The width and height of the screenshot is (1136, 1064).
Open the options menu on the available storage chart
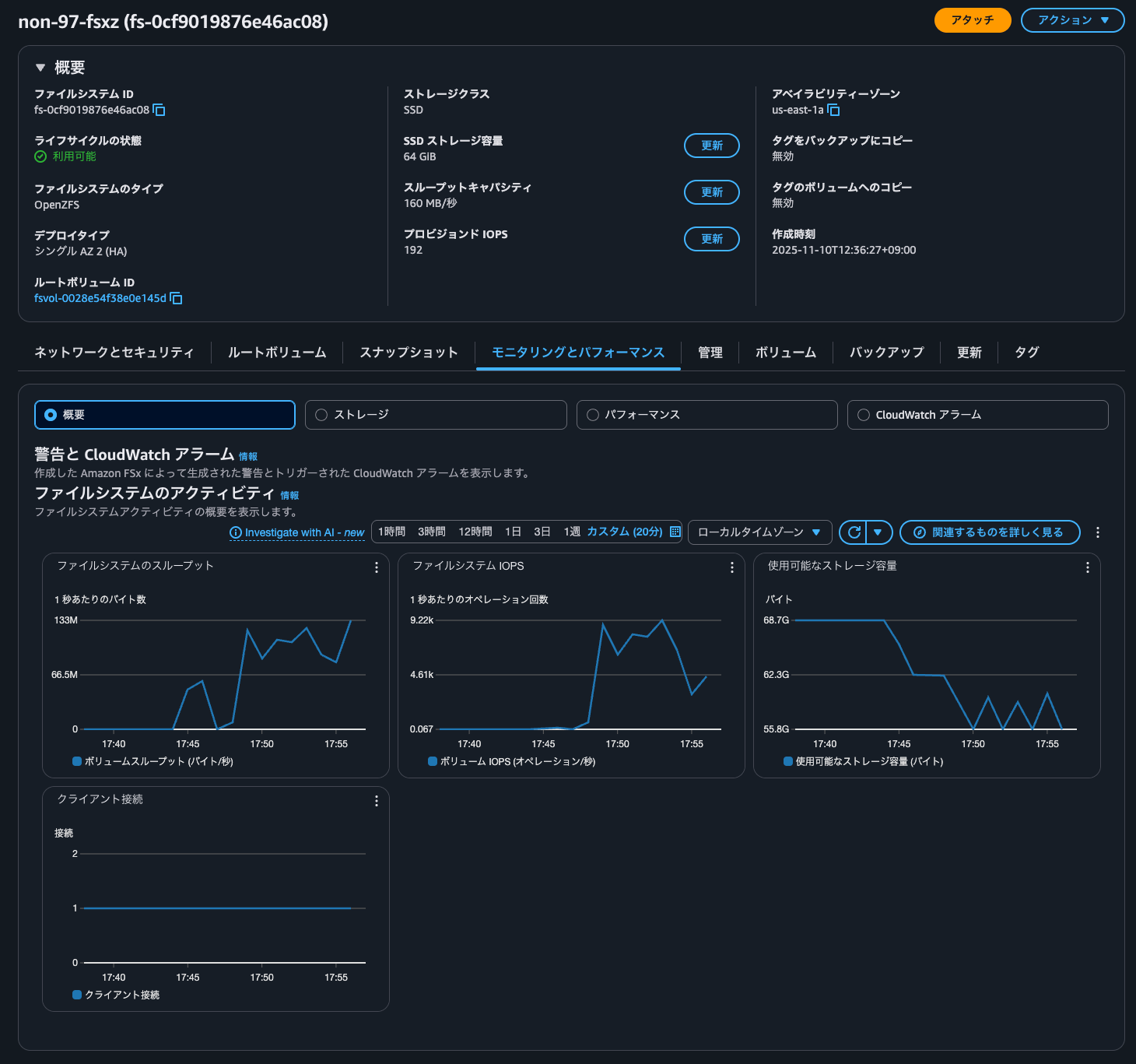click(x=1088, y=567)
